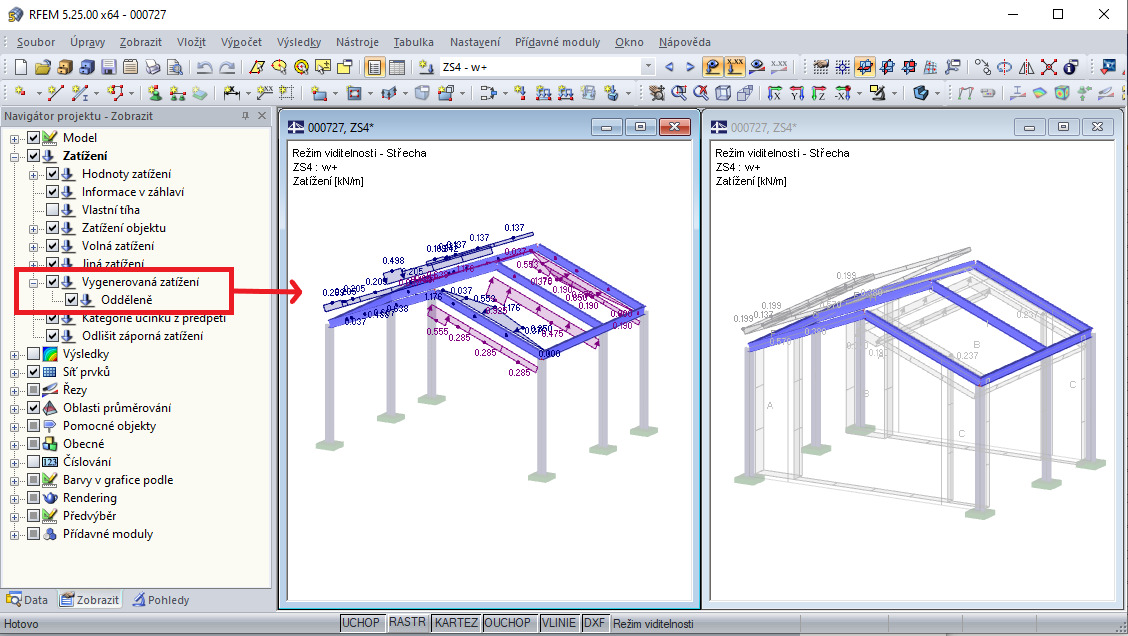Expand the Číslování tree node
The width and height of the screenshot is (1128, 636).
[x=14, y=463]
